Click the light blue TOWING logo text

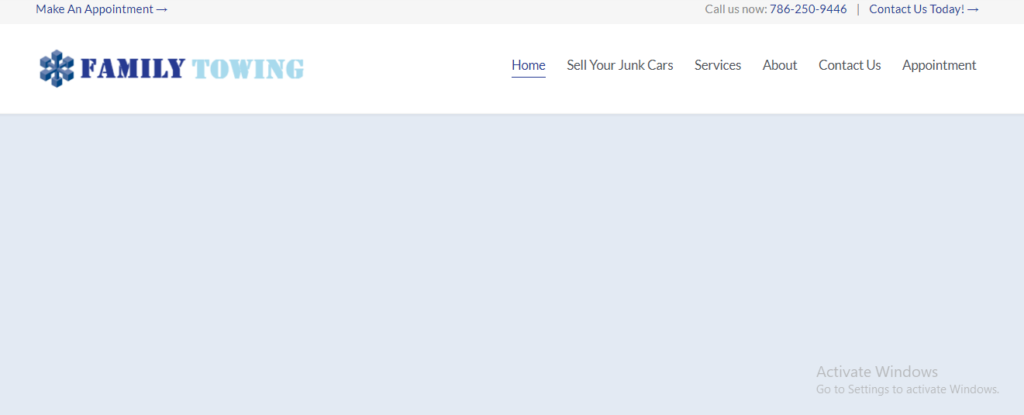pyautogui.click(x=248, y=69)
